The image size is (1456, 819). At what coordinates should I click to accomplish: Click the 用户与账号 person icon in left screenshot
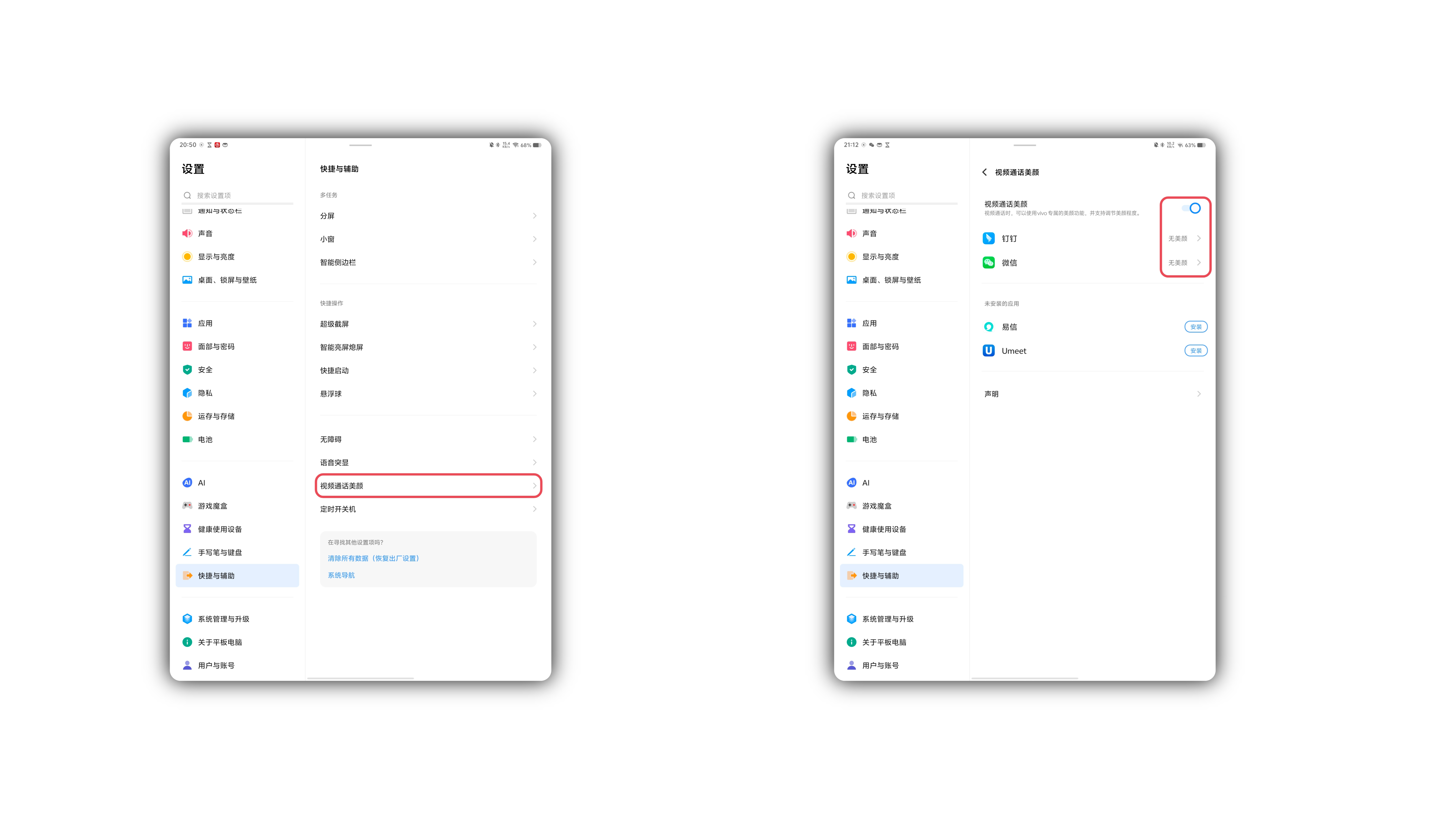(187, 665)
